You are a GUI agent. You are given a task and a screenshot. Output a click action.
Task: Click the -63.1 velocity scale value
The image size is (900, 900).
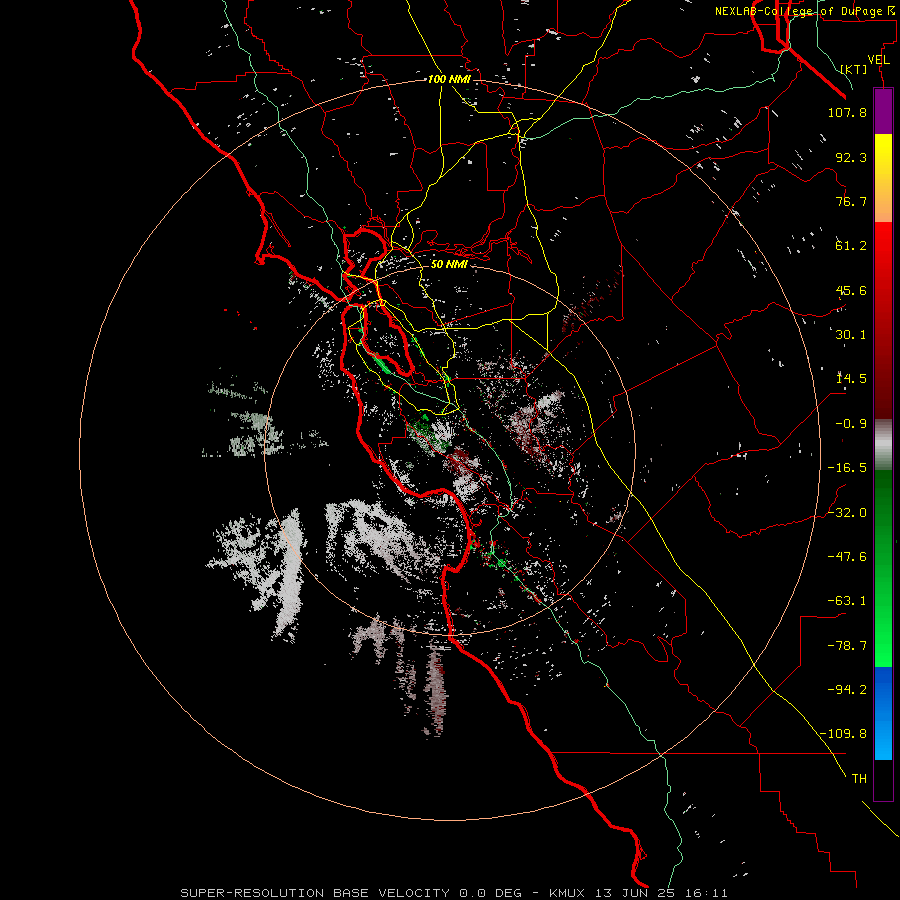(847, 601)
